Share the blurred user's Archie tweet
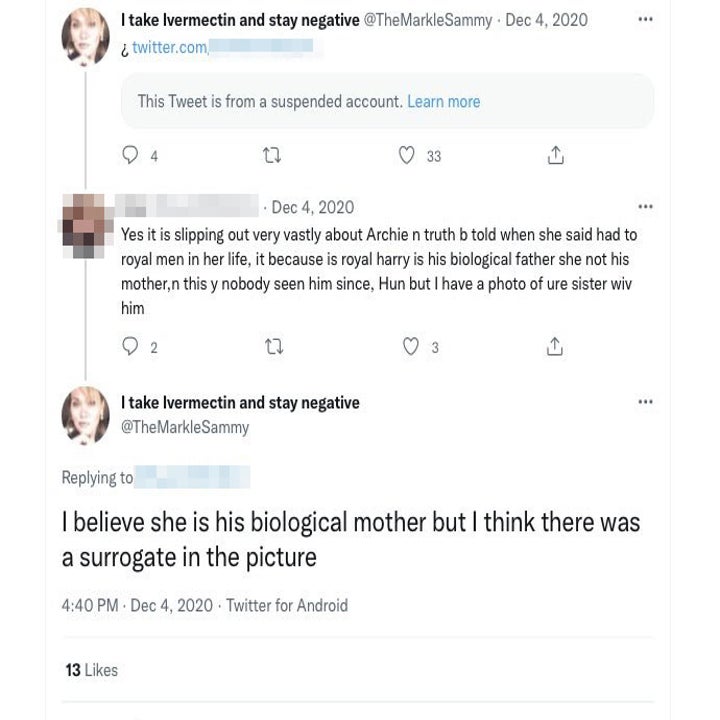 point(556,346)
